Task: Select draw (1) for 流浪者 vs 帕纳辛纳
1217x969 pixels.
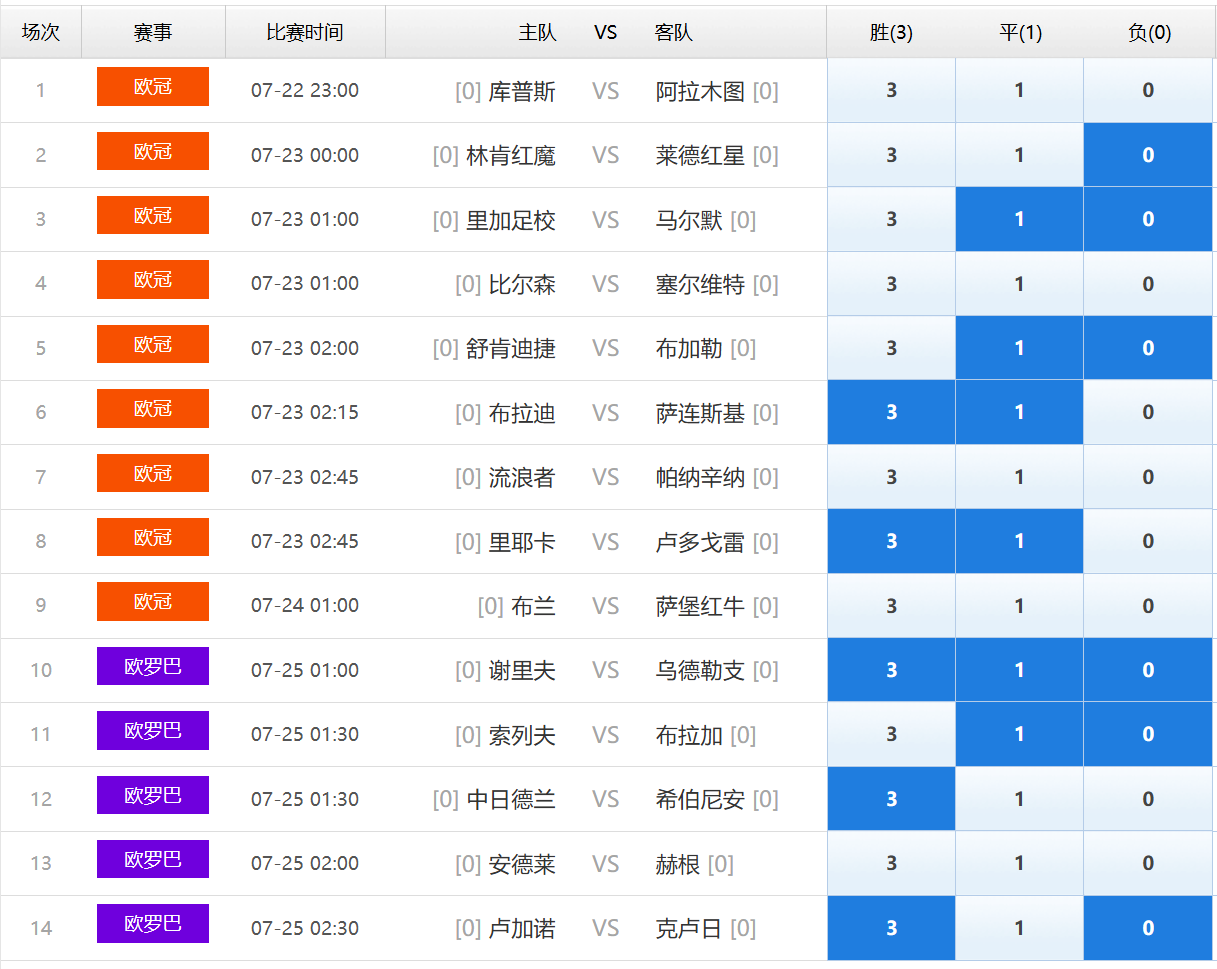Action: coord(1019,477)
